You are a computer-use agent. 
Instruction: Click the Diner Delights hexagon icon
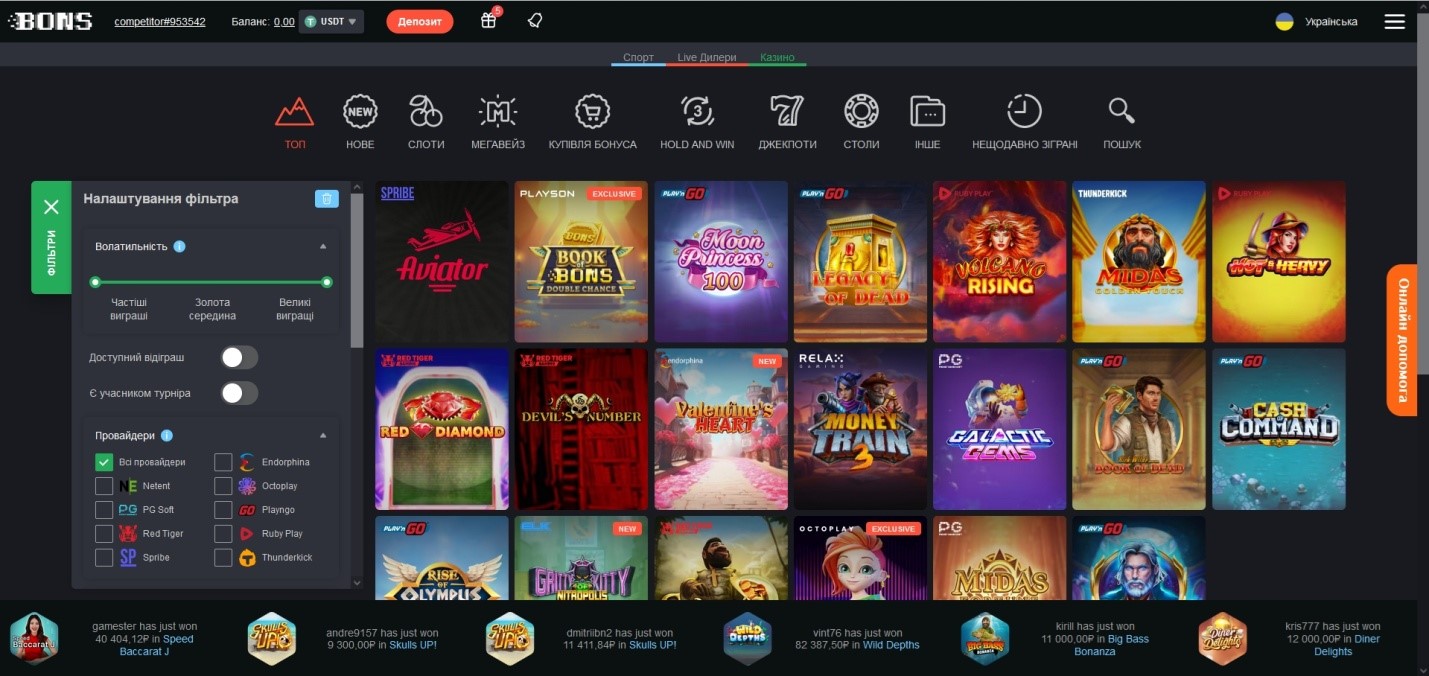1223,638
